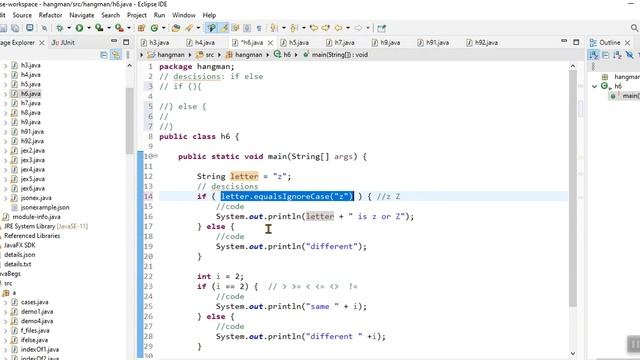Minimize the editor area
The height and width of the screenshot is (360, 640).
coord(564,41)
